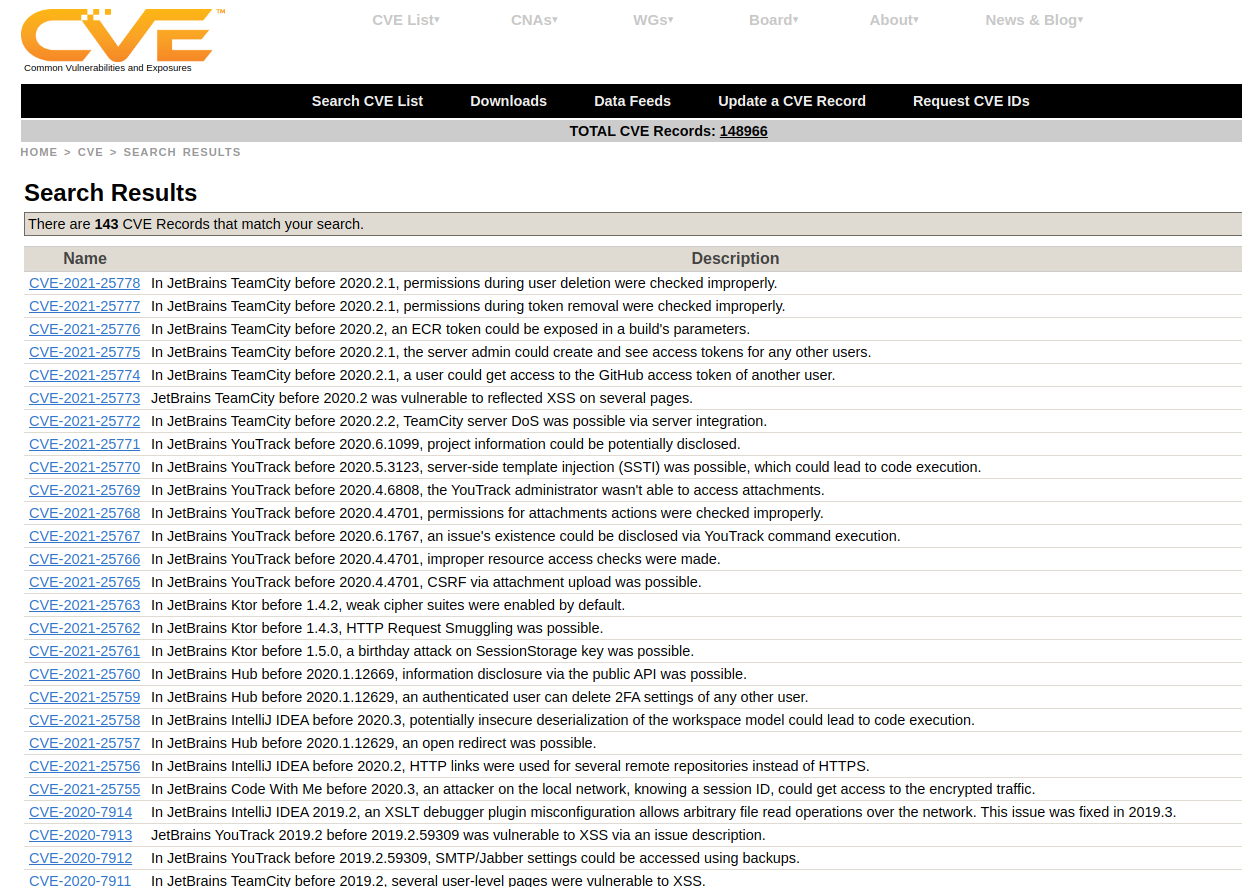Expand the Board dropdown menu
This screenshot has height=887, width=1242.
[774, 20]
